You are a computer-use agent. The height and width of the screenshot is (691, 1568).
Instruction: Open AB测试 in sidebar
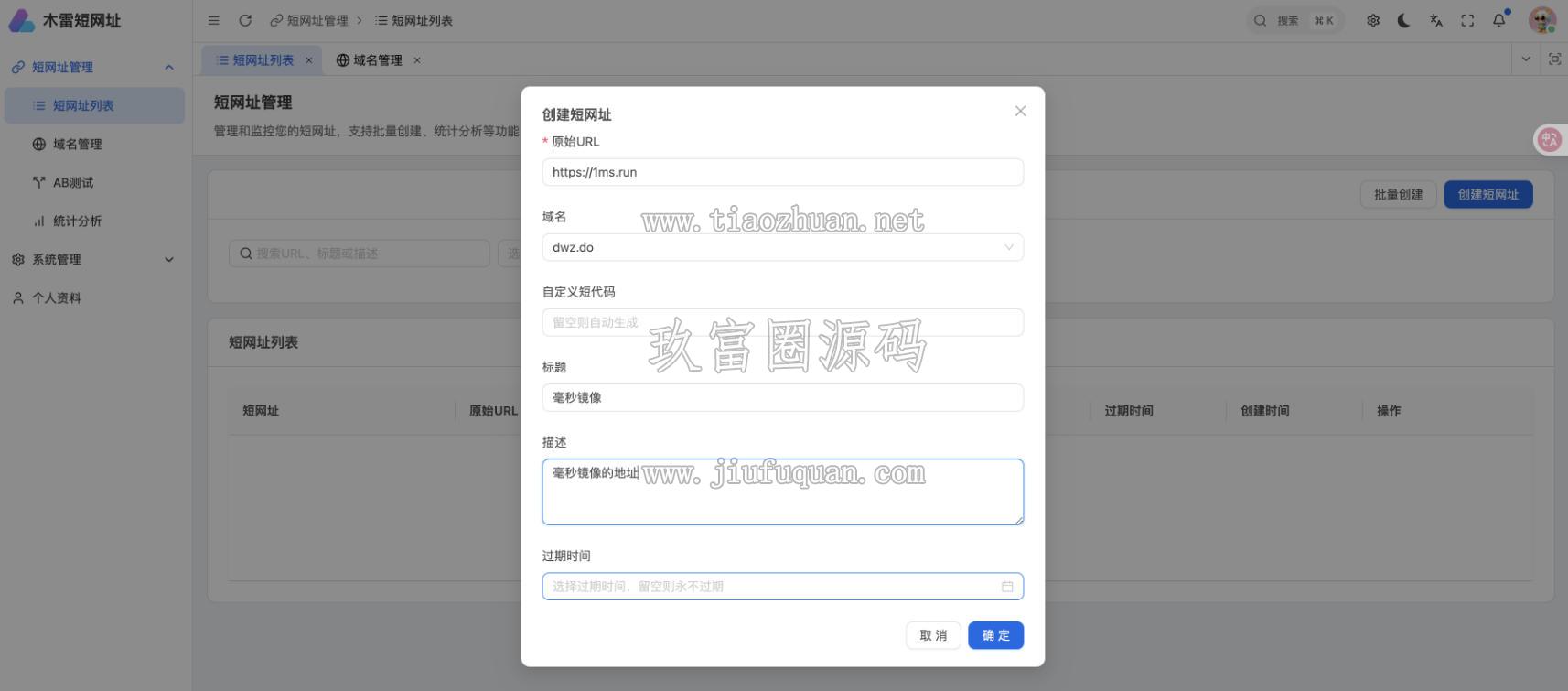pos(94,182)
